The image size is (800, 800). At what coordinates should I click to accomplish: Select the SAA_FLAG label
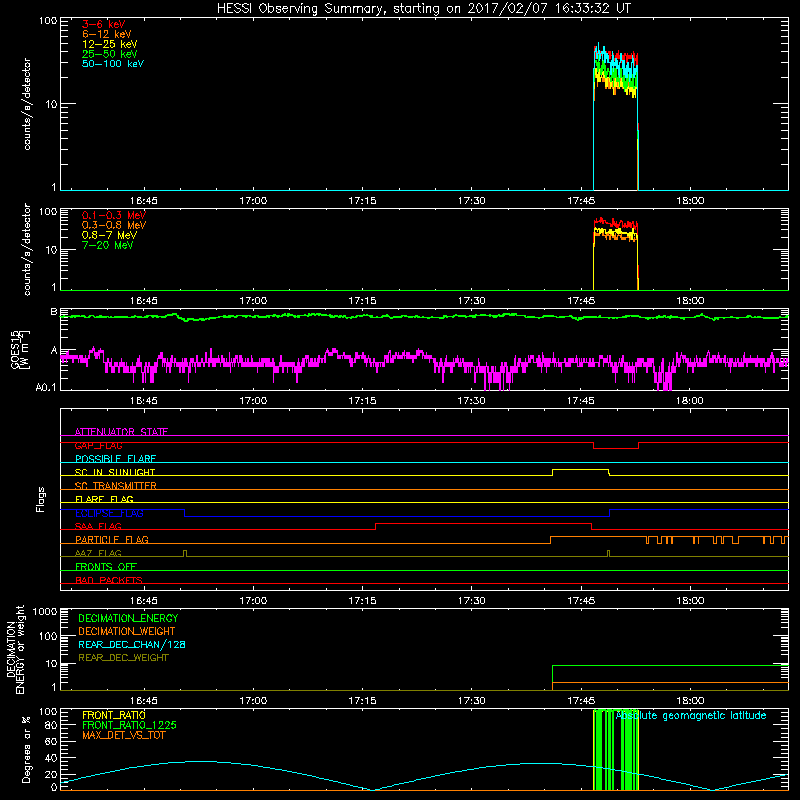(98, 526)
